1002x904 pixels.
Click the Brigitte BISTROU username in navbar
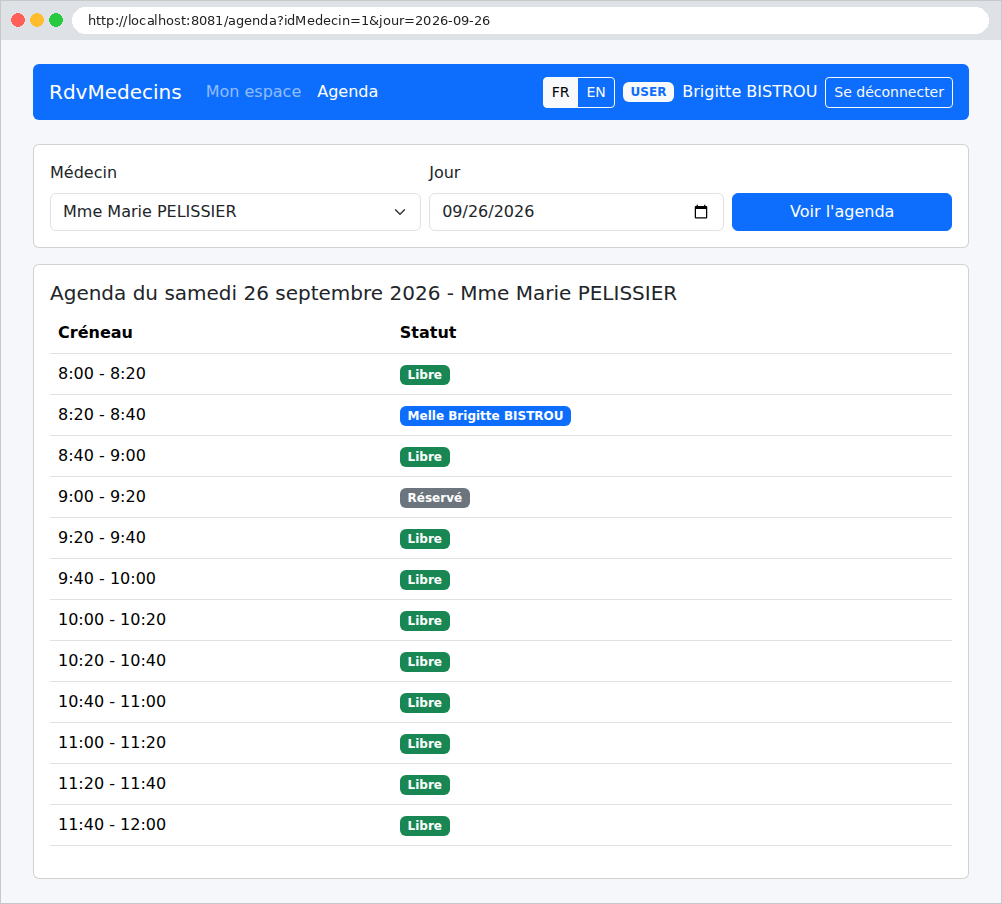[x=750, y=91]
